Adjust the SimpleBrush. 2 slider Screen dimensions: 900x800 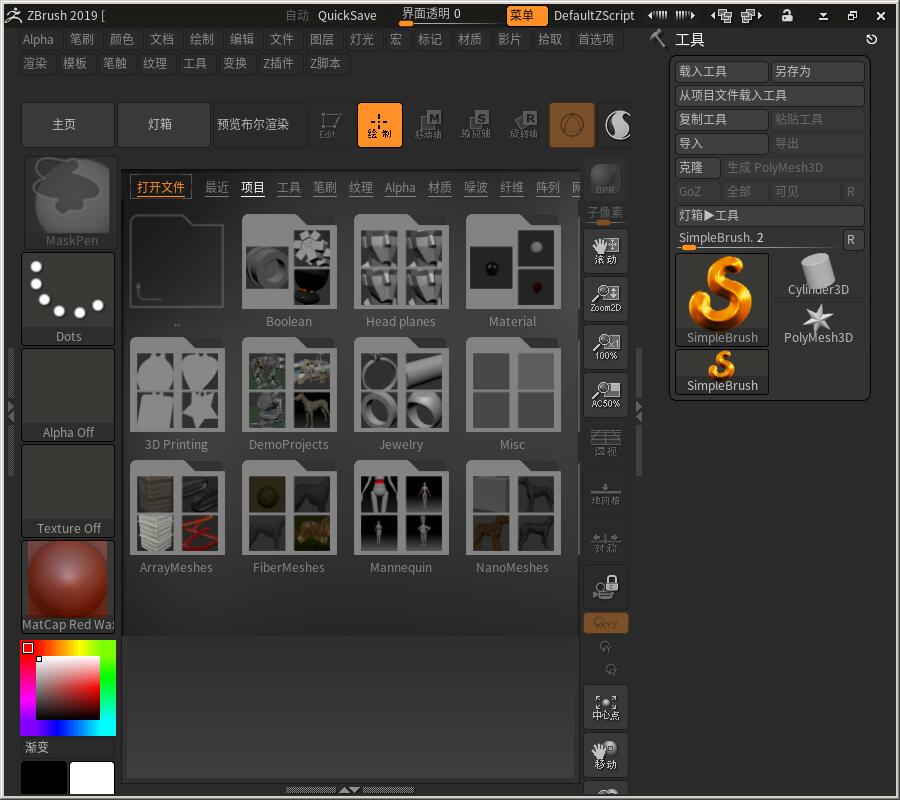pos(758,239)
